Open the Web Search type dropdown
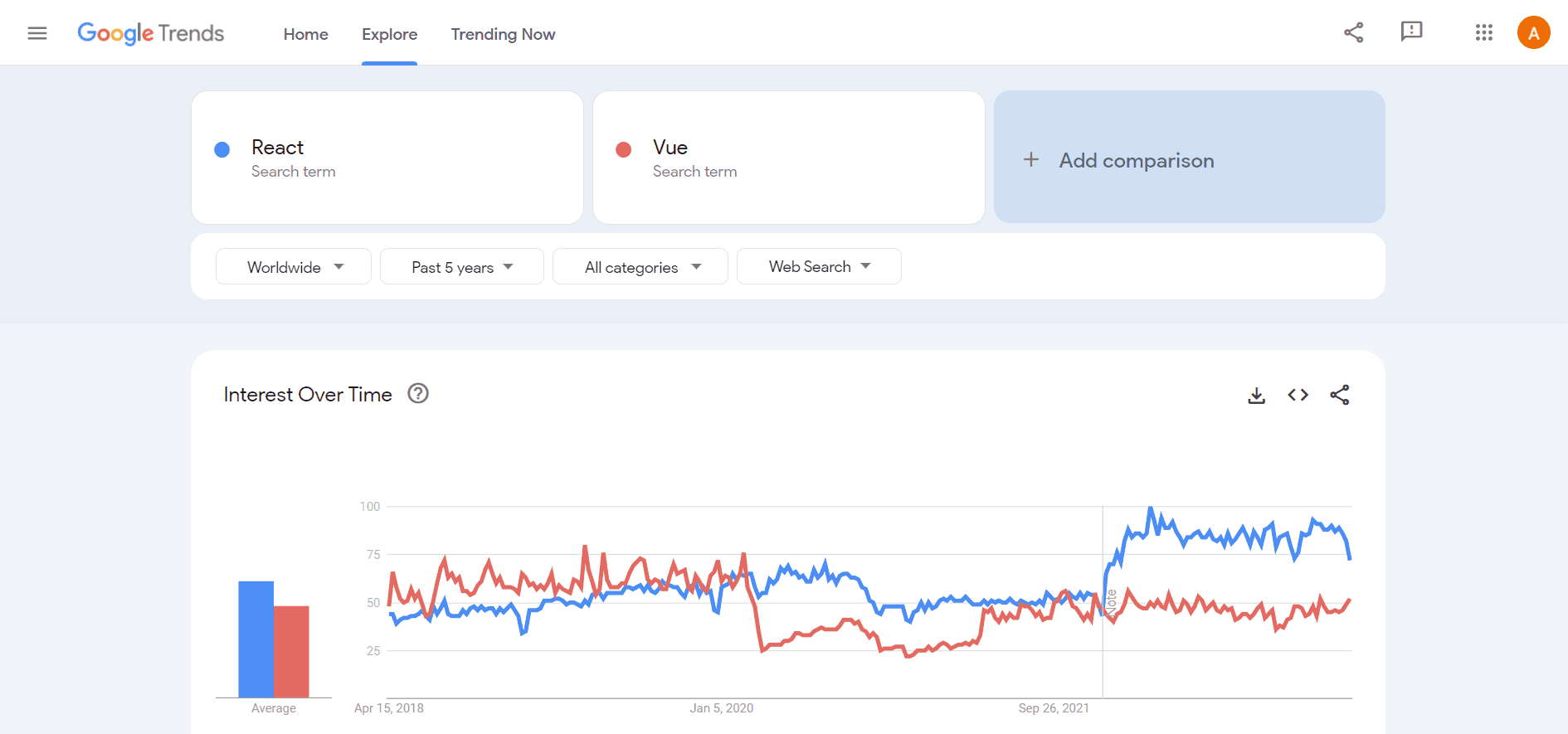 818,266
